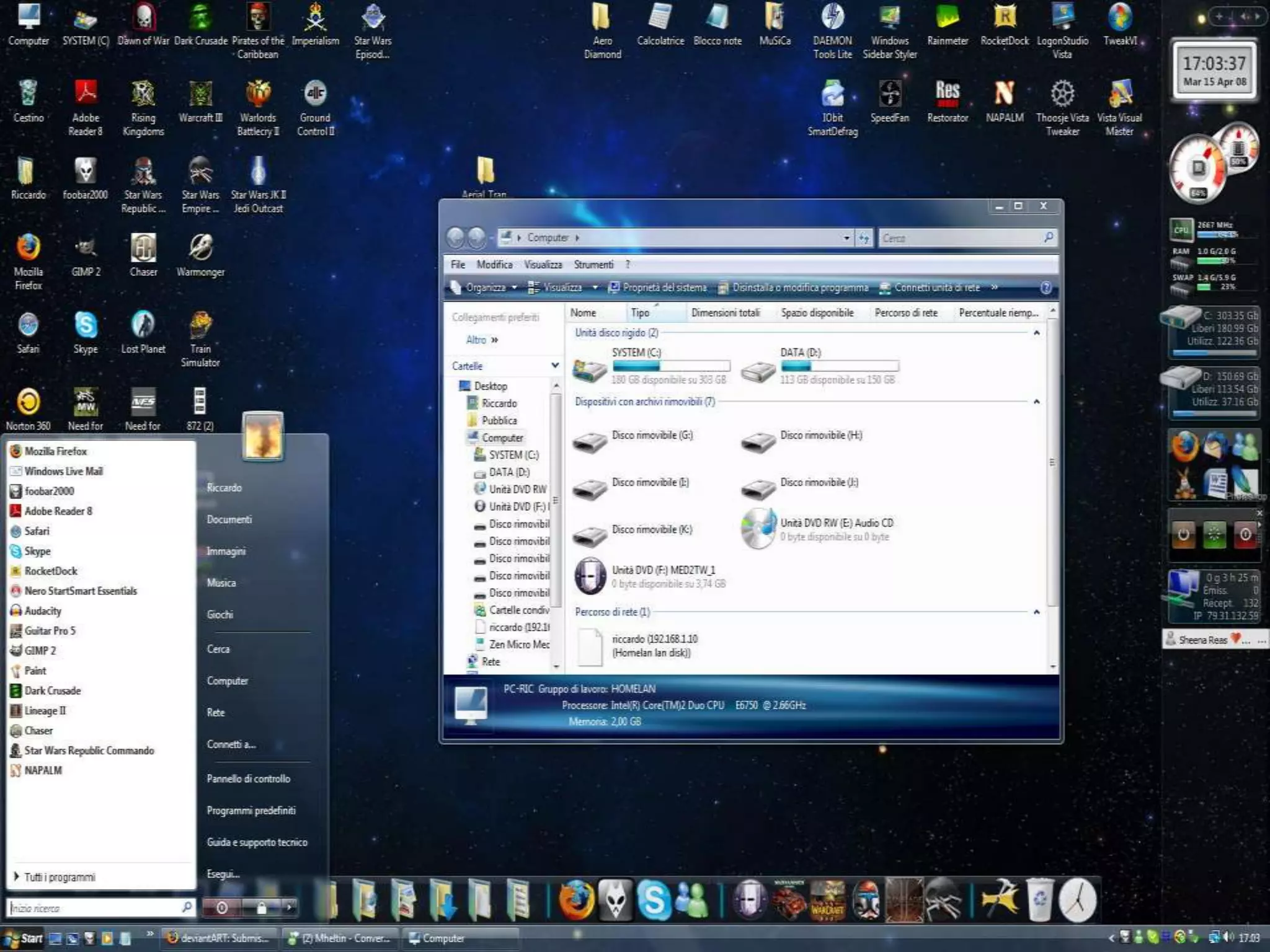Image resolution: width=1270 pixels, height=952 pixels.
Task: Open Unità DVD (F:) MED2TW_1 drive icon
Action: pos(589,576)
